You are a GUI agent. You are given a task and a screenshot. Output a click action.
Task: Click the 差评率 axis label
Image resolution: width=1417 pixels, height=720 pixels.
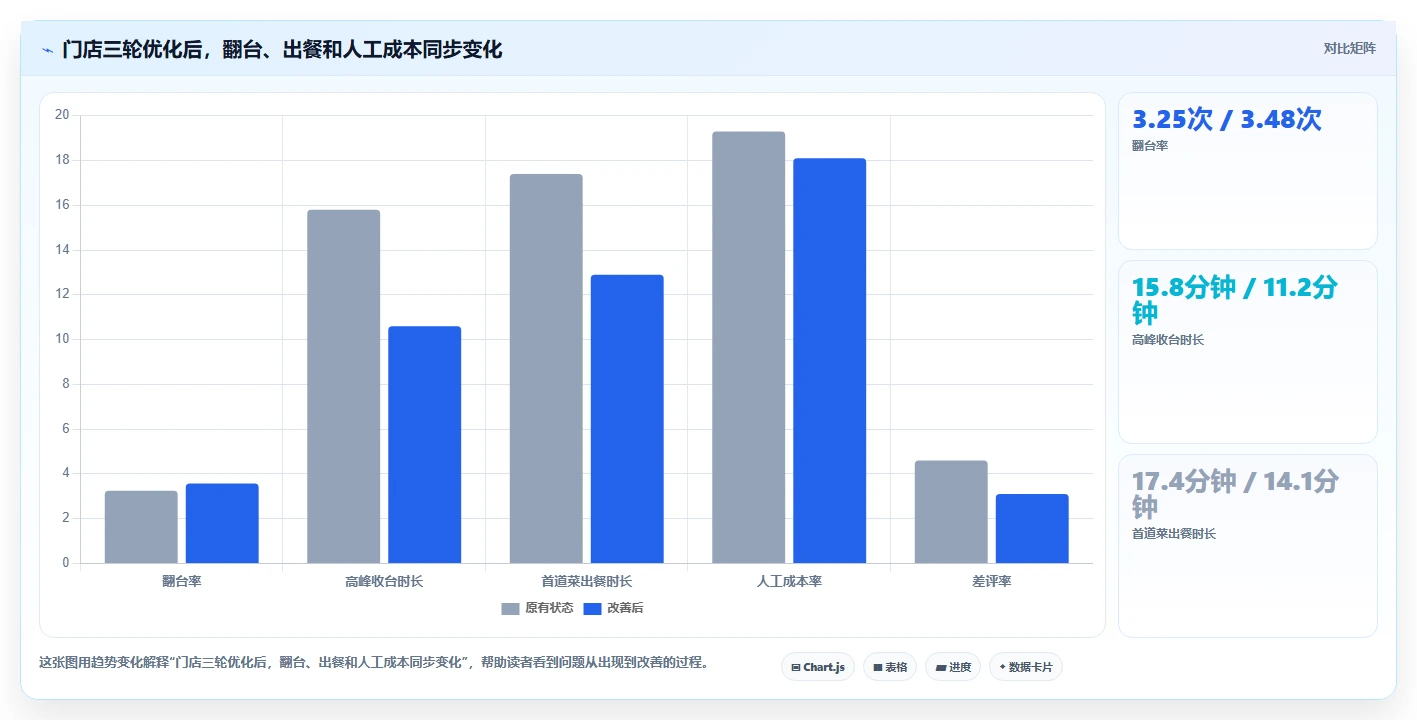(992, 581)
